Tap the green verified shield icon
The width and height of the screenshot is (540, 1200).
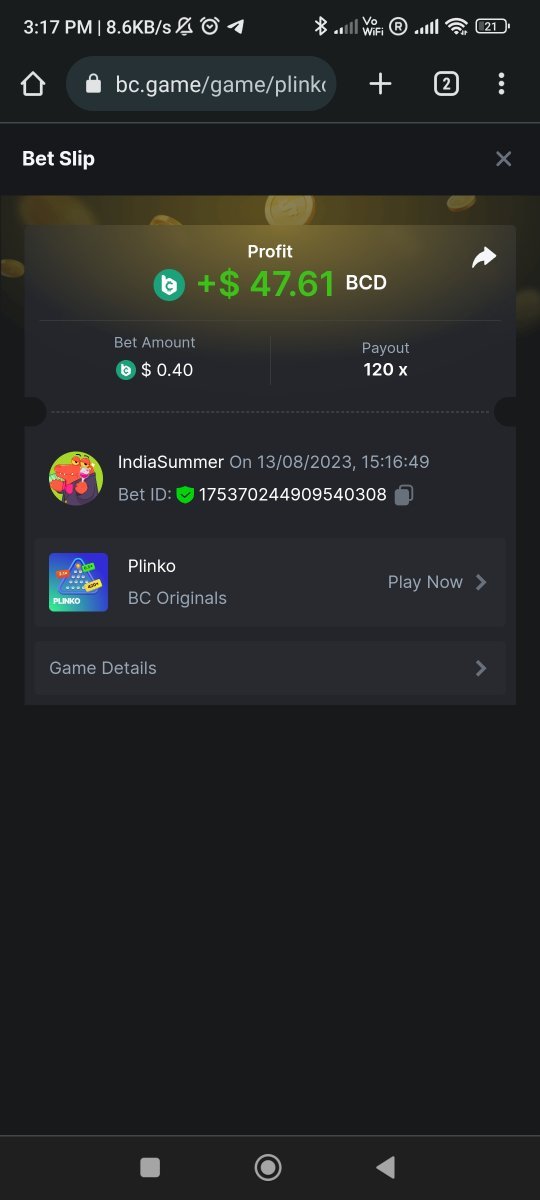(185, 494)
